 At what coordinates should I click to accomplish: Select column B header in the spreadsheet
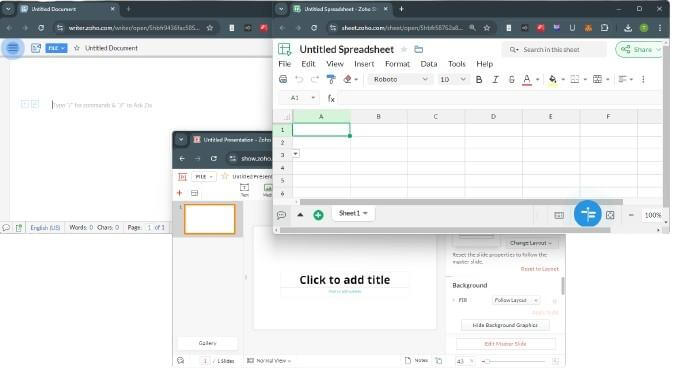click(x=378, y=116)
